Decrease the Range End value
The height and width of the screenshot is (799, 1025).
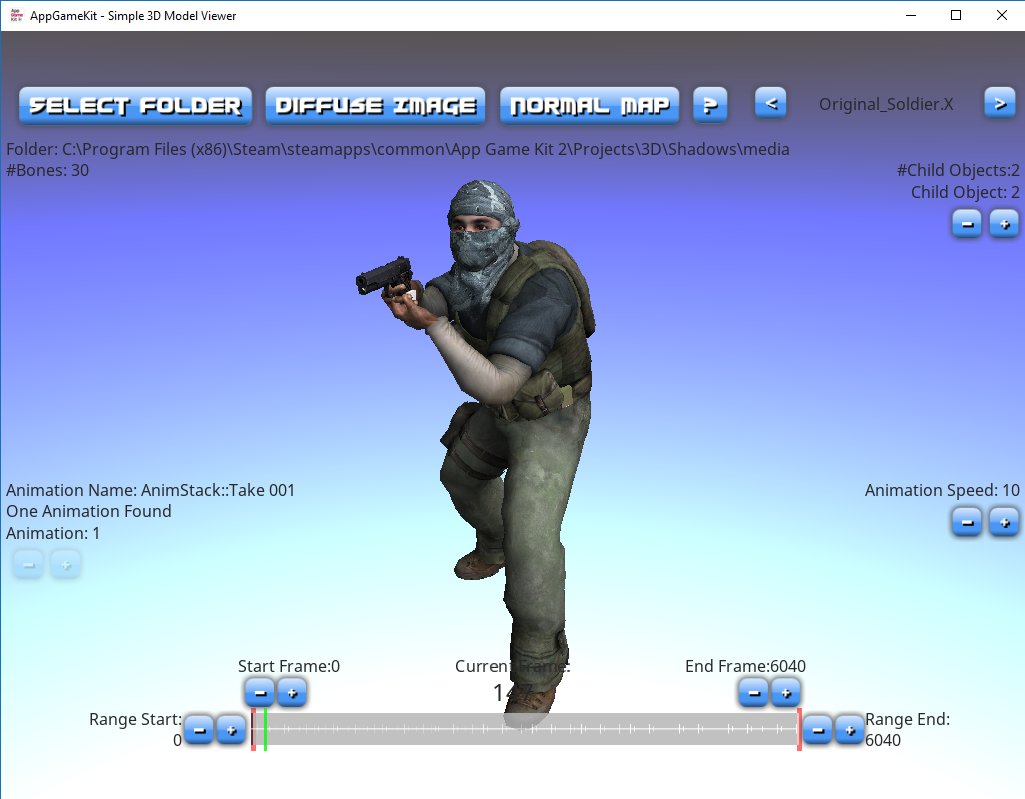(818, 730)
